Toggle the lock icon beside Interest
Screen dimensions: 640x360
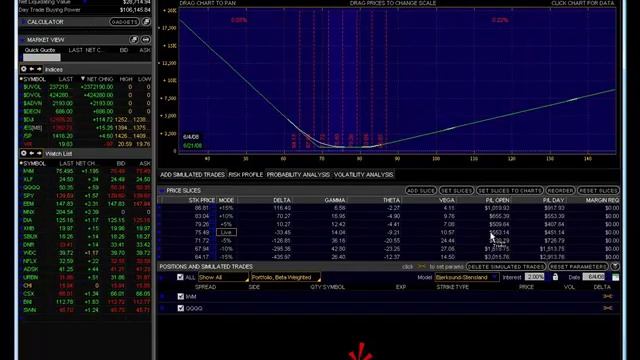[555, 277]
